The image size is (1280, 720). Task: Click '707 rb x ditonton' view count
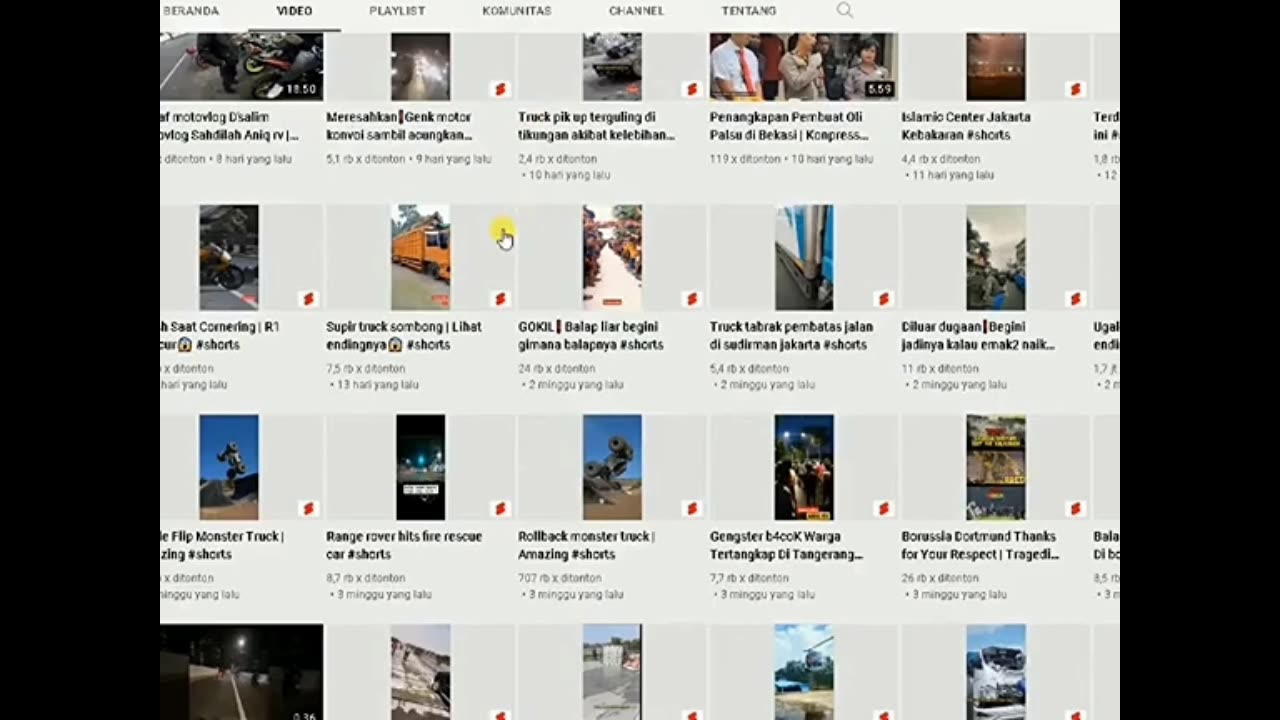pos(560,578)
